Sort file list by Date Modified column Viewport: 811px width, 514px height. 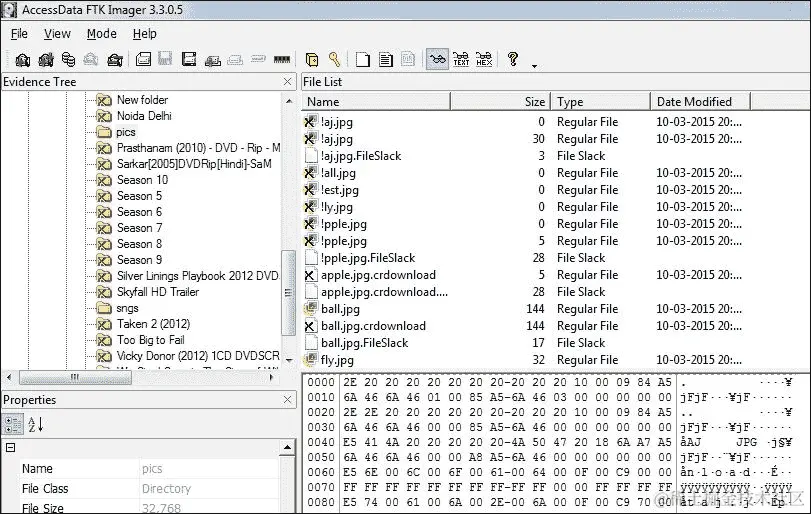pos(700,102)
